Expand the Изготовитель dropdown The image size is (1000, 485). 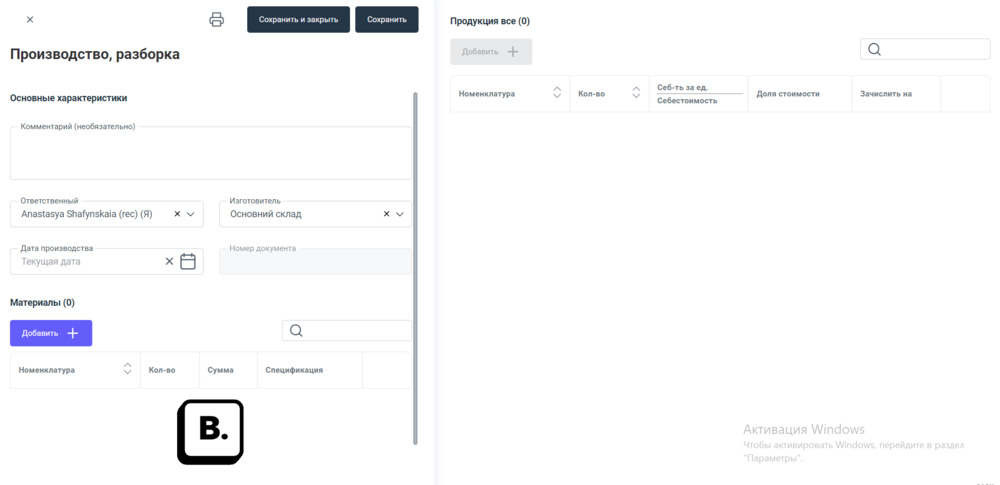pos(400,214)
